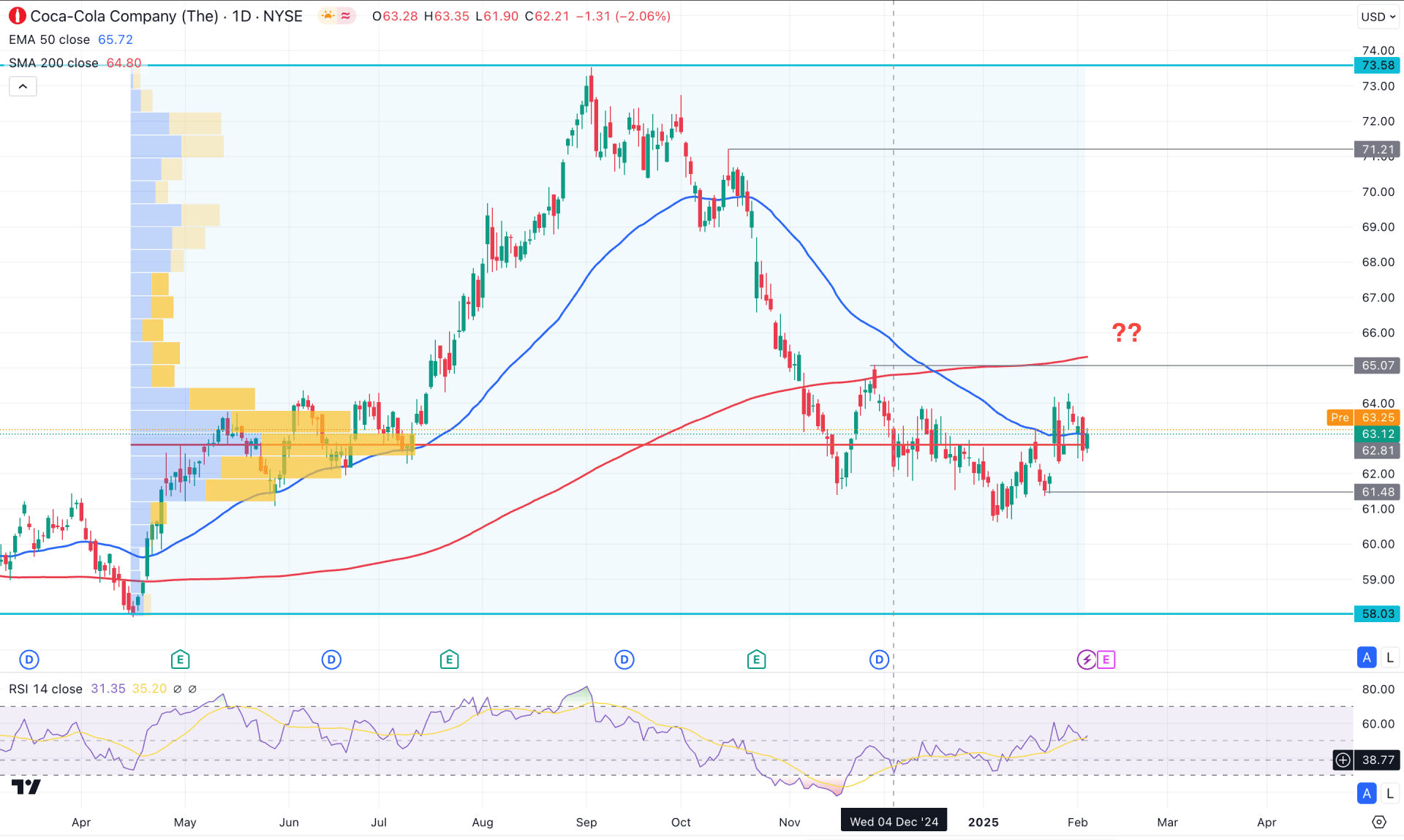
Task: Click the 71.21 price level label
Action: (x=1378, y=149)
